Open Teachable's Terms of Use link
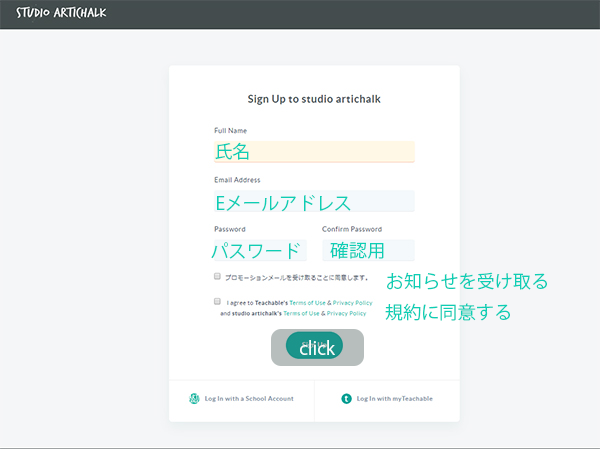Image resolution: width=600 pixels, height=449 pixels. pyautogui.click(x=307, y=303)
